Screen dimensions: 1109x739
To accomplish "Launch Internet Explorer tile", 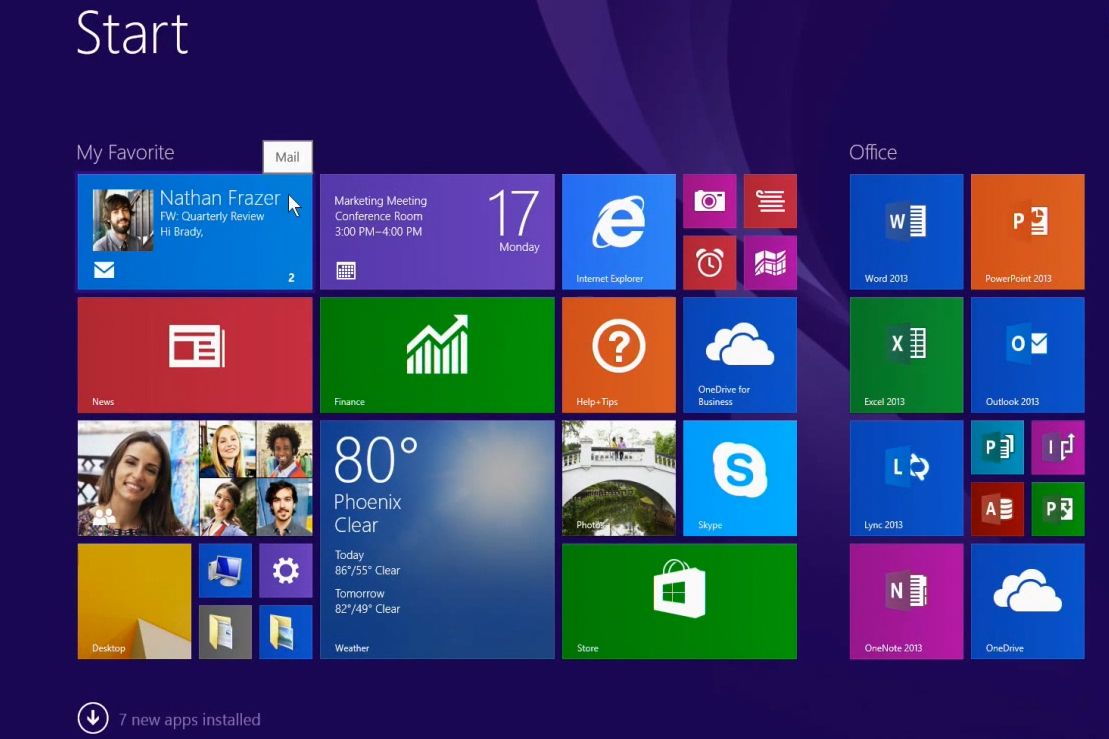I will point(619,232).
